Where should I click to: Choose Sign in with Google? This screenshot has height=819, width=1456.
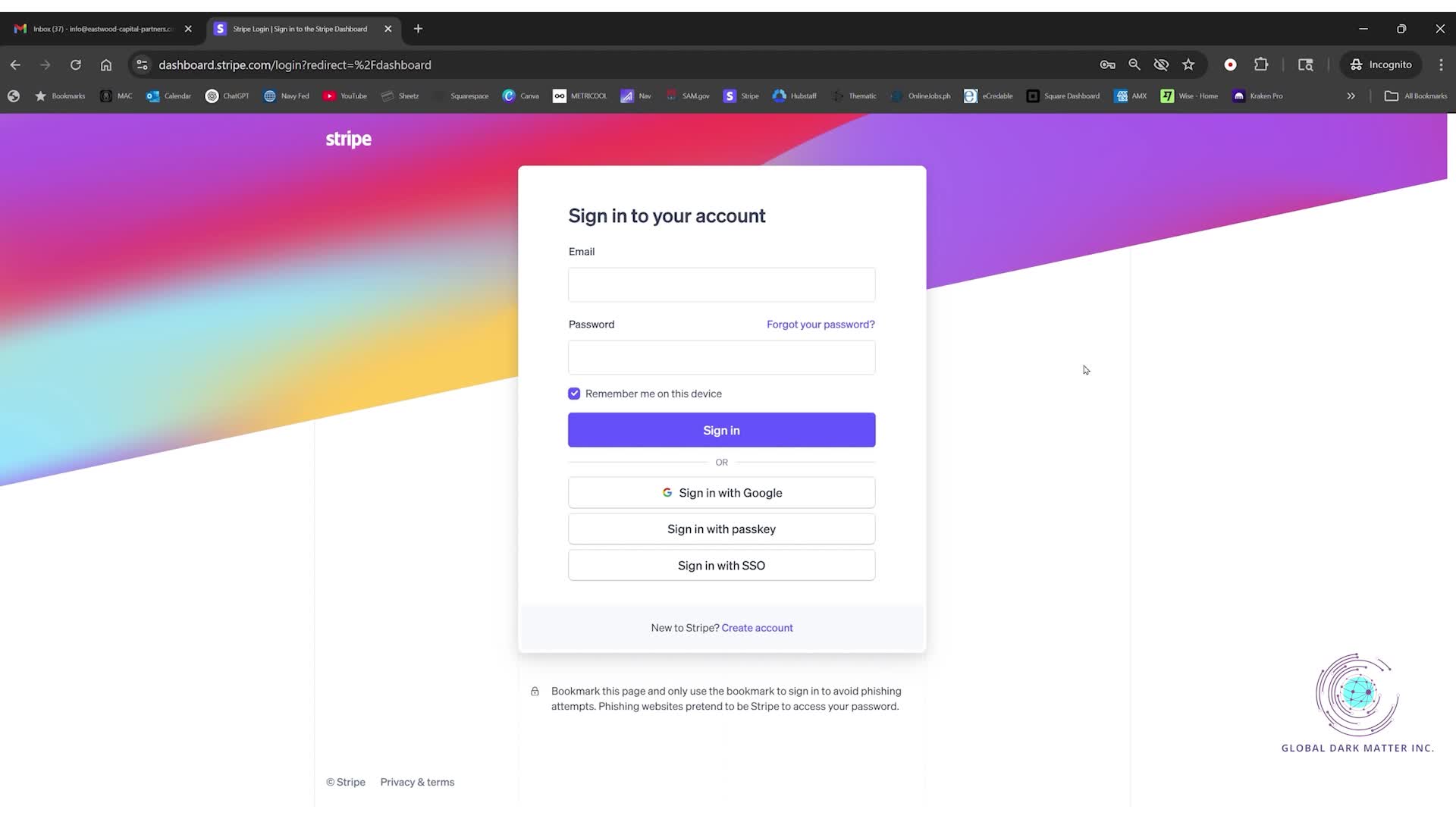pyautogui.click(x=721, y=493)
